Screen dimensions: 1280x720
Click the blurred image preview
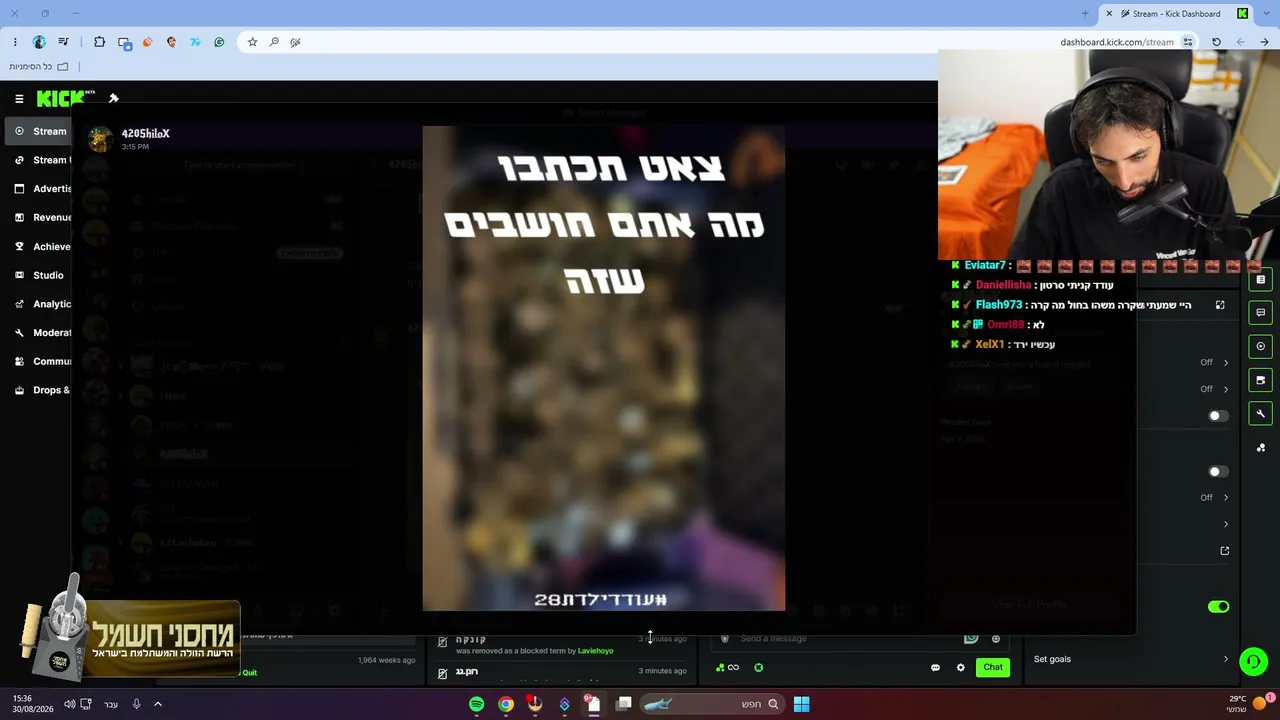(603, 367)
